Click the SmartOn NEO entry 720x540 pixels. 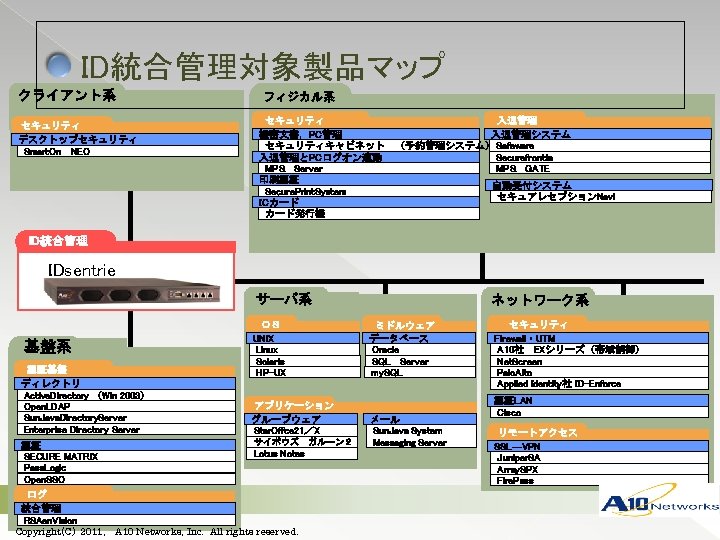(128, 152)
